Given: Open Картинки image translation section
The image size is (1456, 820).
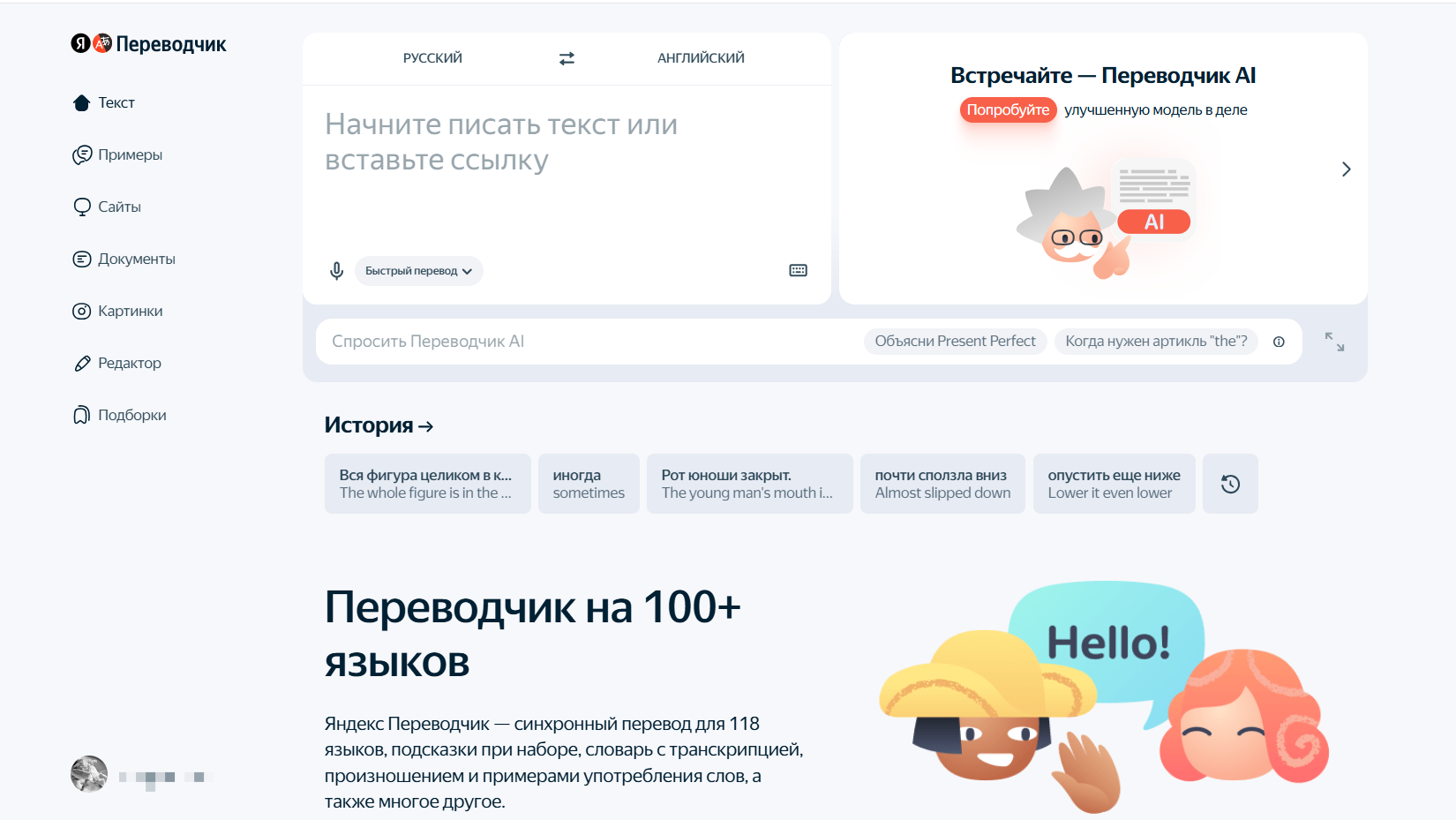Looking at the screenshot, I should [x=117, y=311].
